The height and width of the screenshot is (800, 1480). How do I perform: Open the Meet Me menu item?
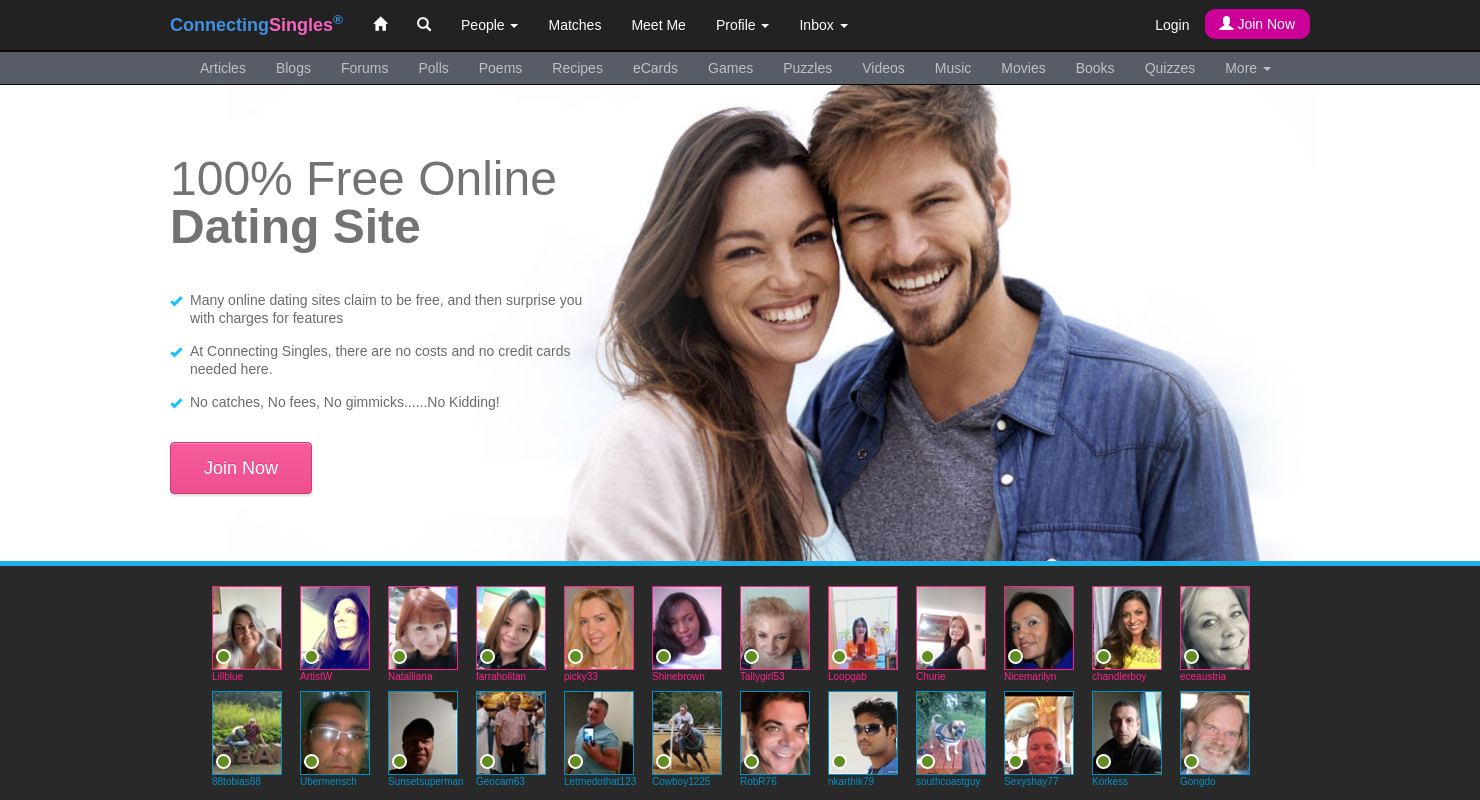(x=658, y=25)
